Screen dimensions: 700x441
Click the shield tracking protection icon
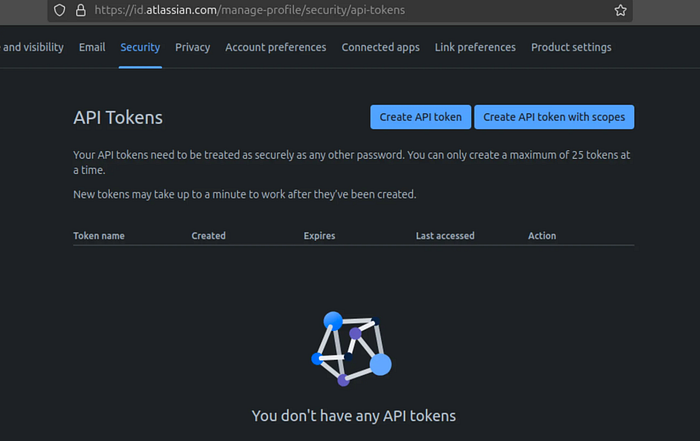tap(59, 10)
